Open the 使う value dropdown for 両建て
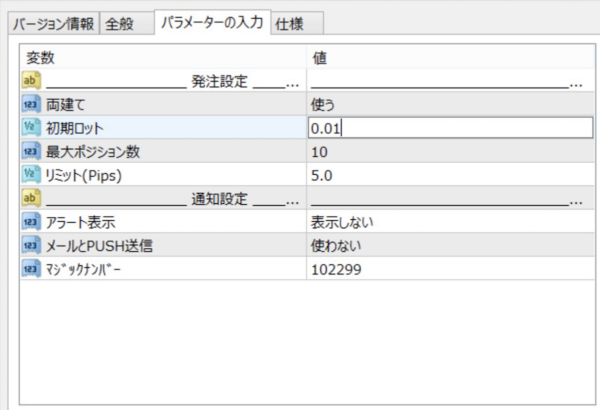 450,105
